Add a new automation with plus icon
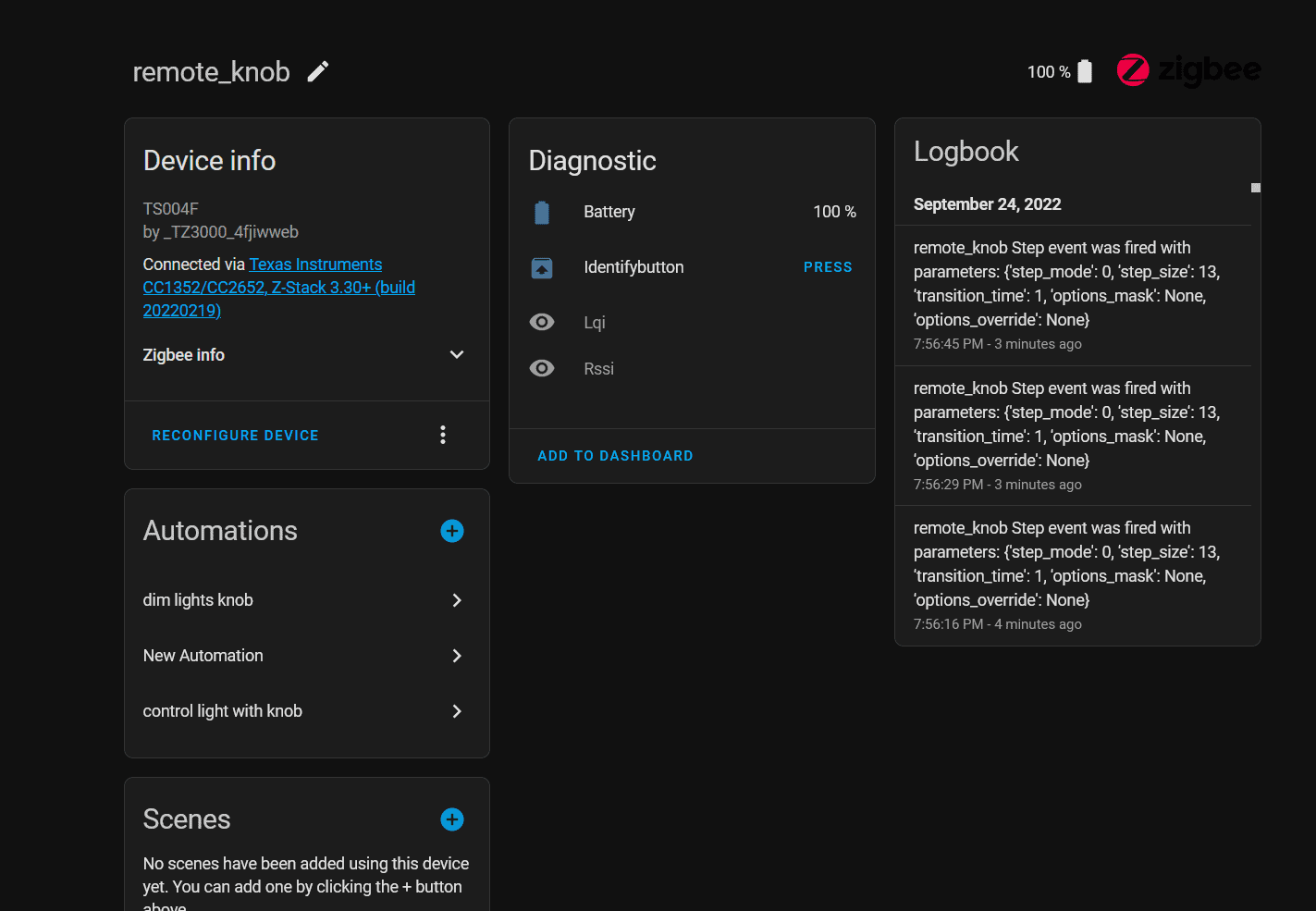The height and width of the screenshot is (911, 1316). tap(452, 531)
